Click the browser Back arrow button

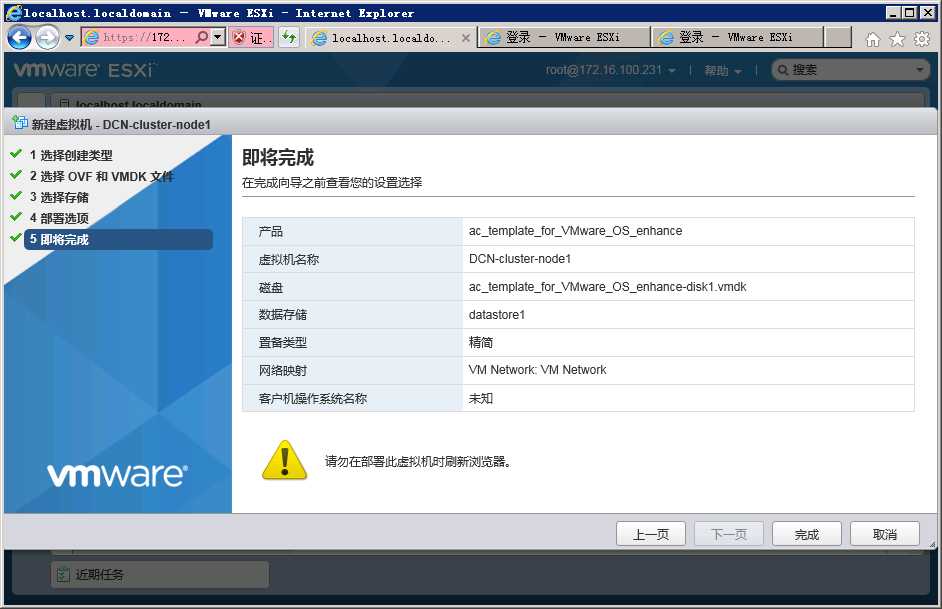point(19,37)
